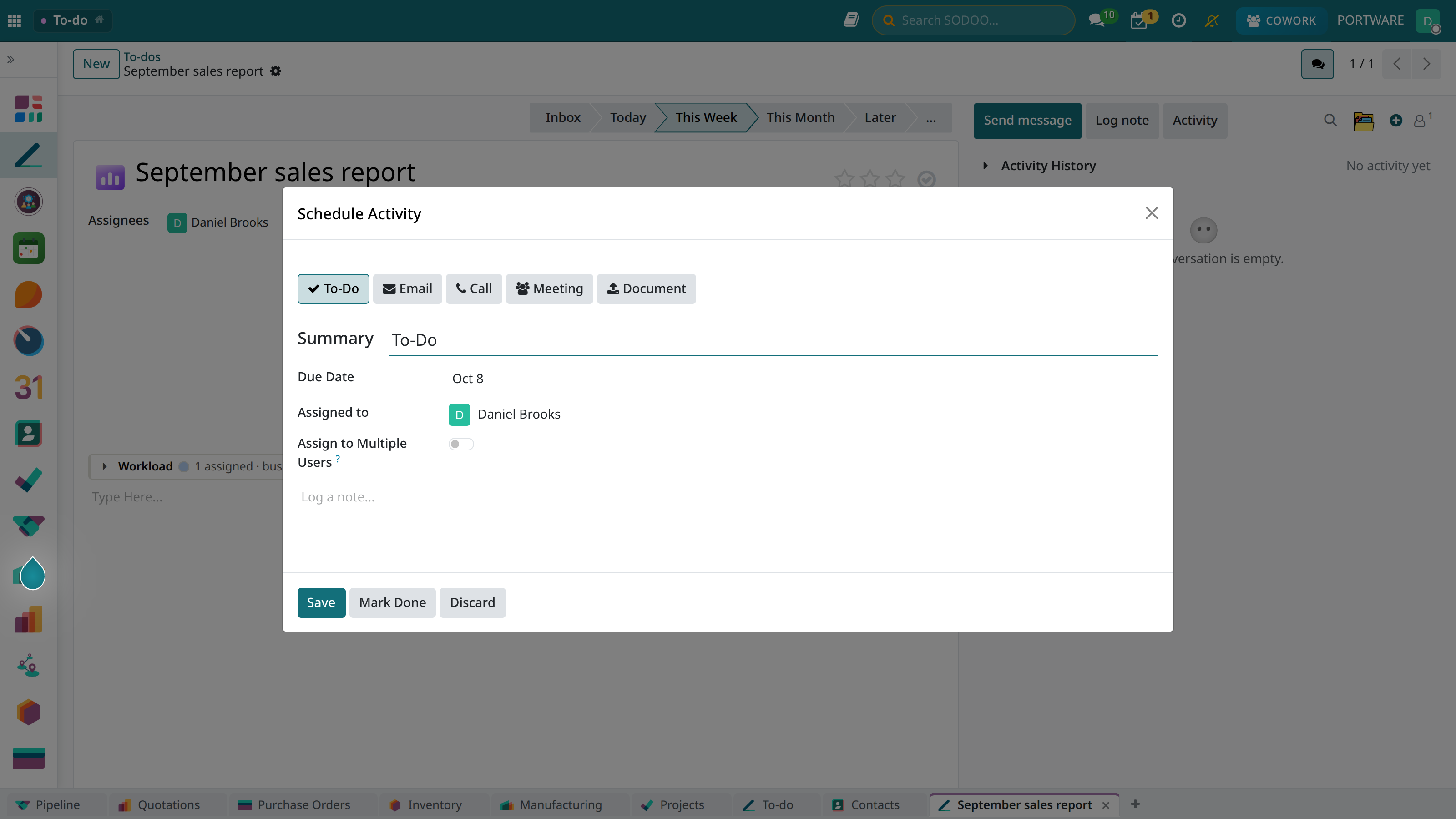
Task: Close the Schedule Activity dialog
Action: pos(1151,213)
